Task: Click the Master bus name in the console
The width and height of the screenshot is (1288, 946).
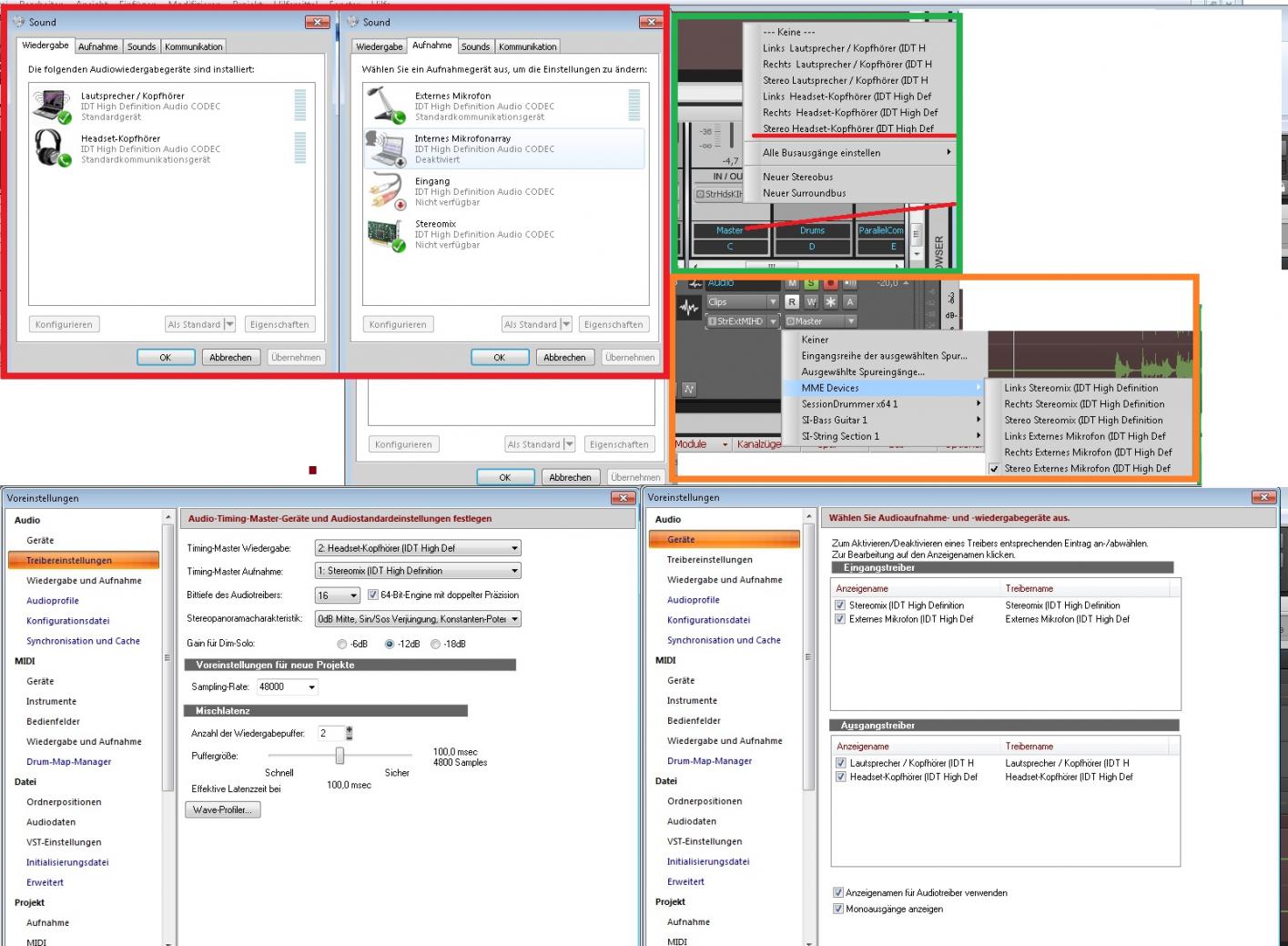Action: (729, 230)
